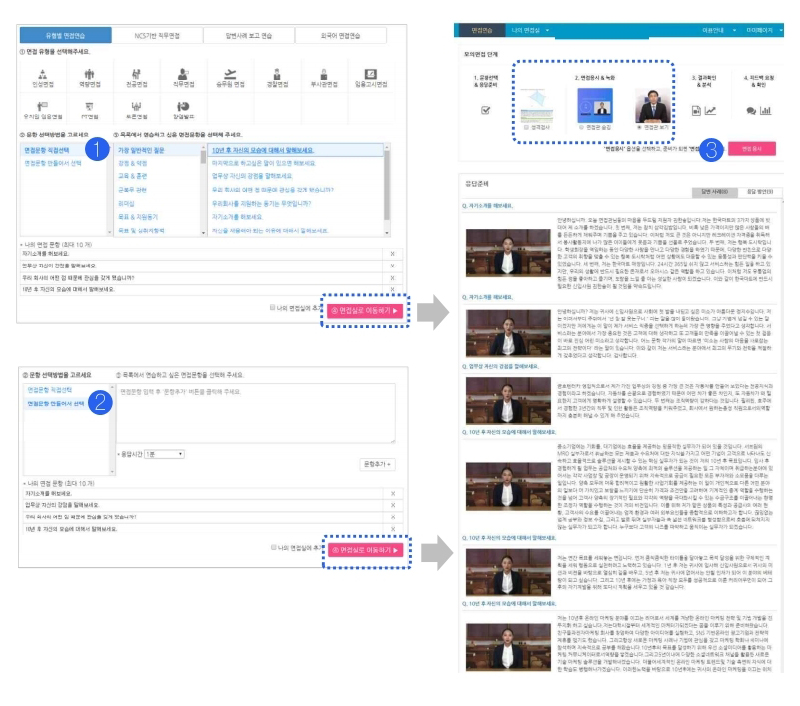
Task: Remove 자기소개를 해보세요 from upper question list
Action: click(392, 254)
